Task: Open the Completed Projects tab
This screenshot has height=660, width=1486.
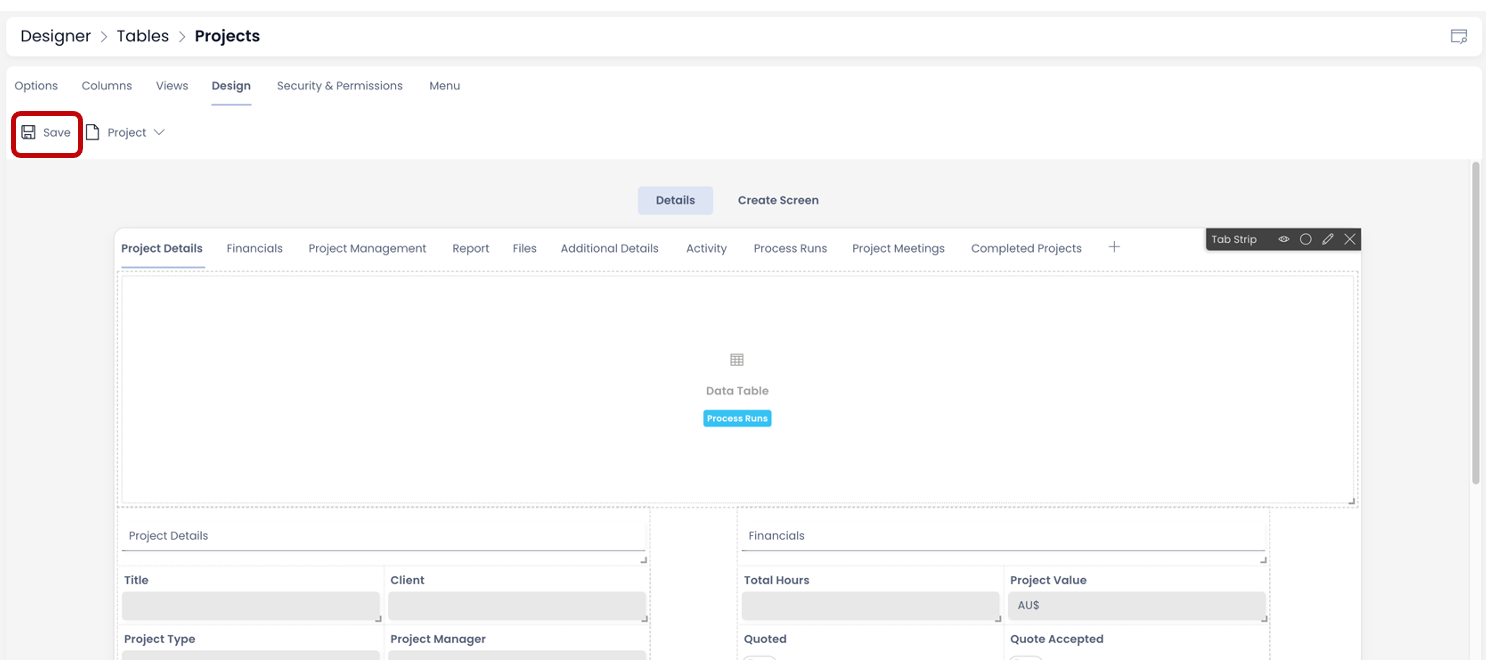Action: pyautogui.click(x=1026, y=249)
